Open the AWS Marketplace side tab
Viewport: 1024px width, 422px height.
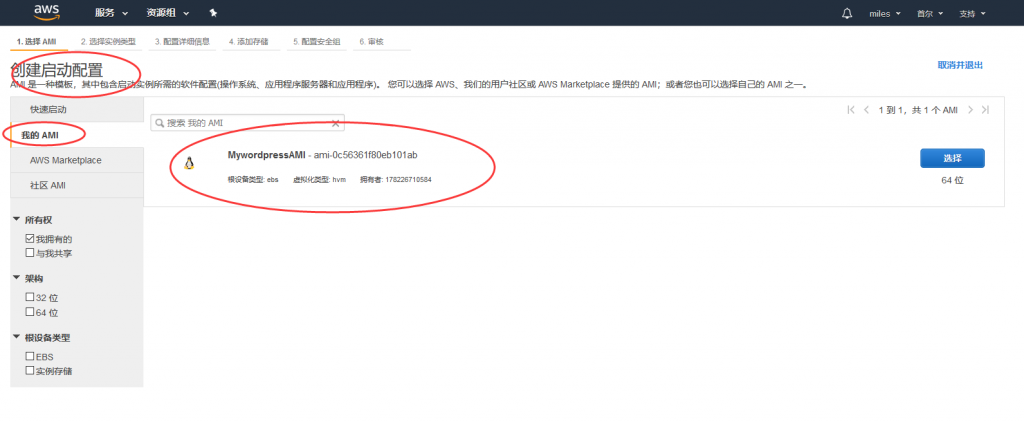tap(77, 160)
